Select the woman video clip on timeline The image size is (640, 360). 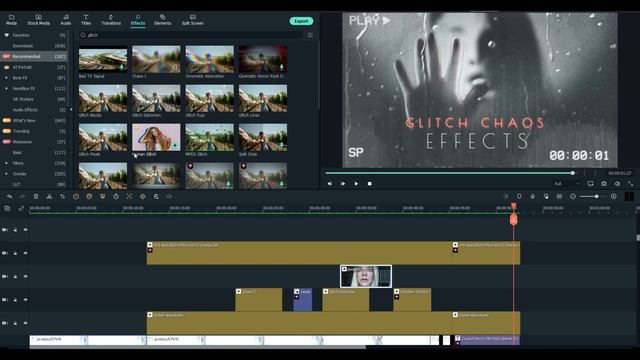click(x=366, y=276)
